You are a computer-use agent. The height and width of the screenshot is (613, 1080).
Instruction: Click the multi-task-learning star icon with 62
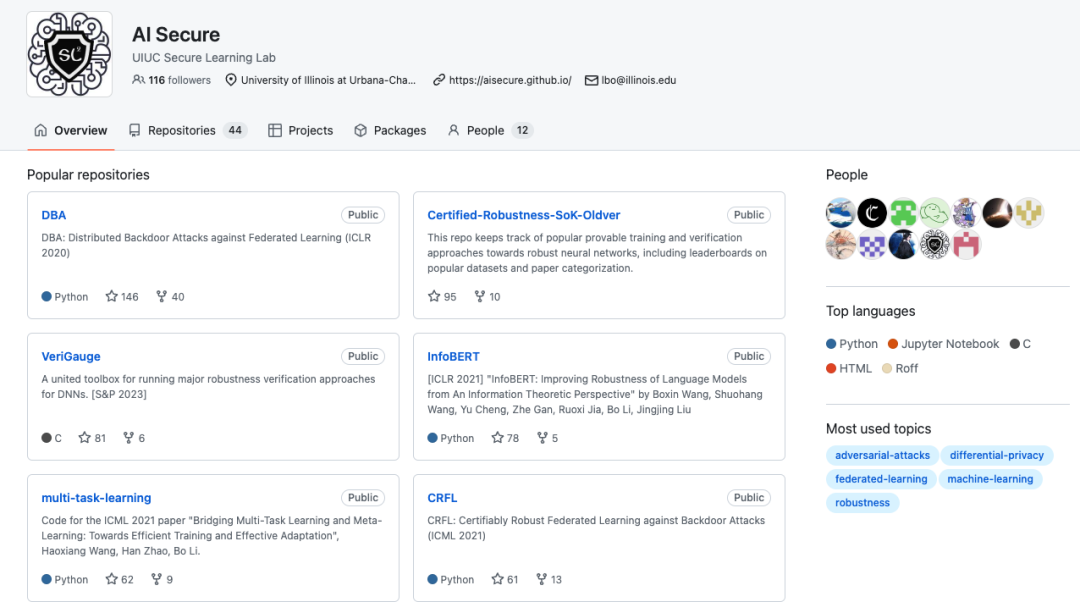[x=112, y=579]
